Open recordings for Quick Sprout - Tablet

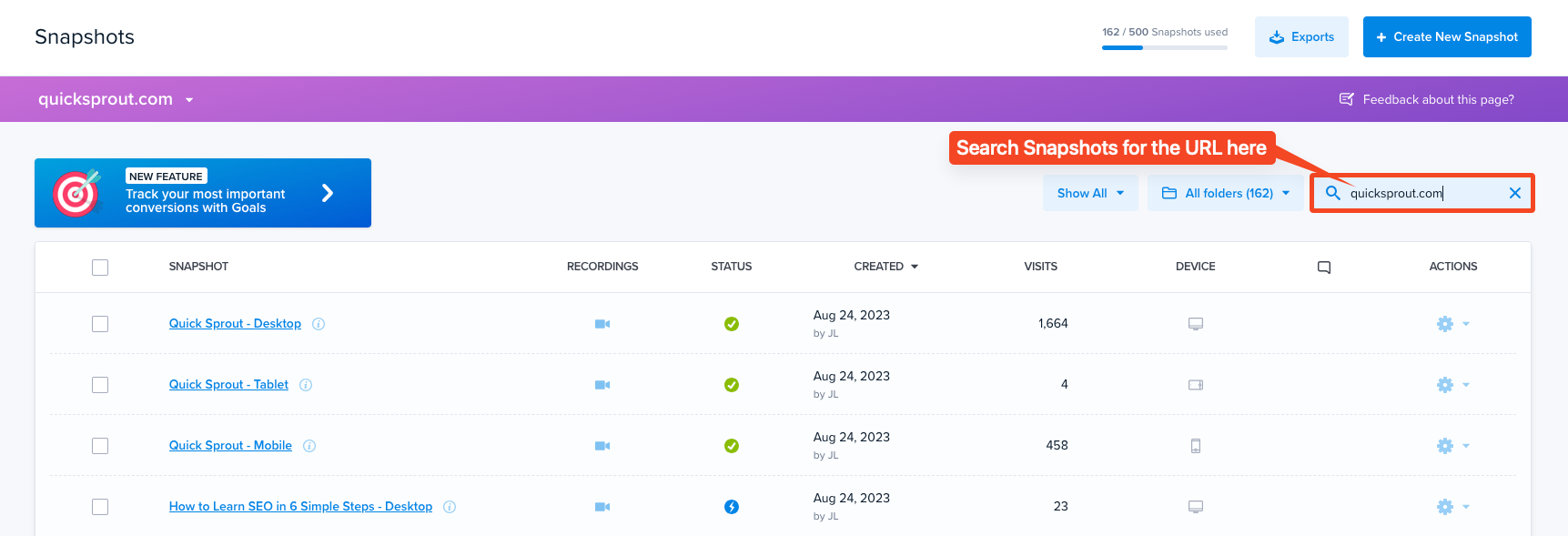coord(602,385)
